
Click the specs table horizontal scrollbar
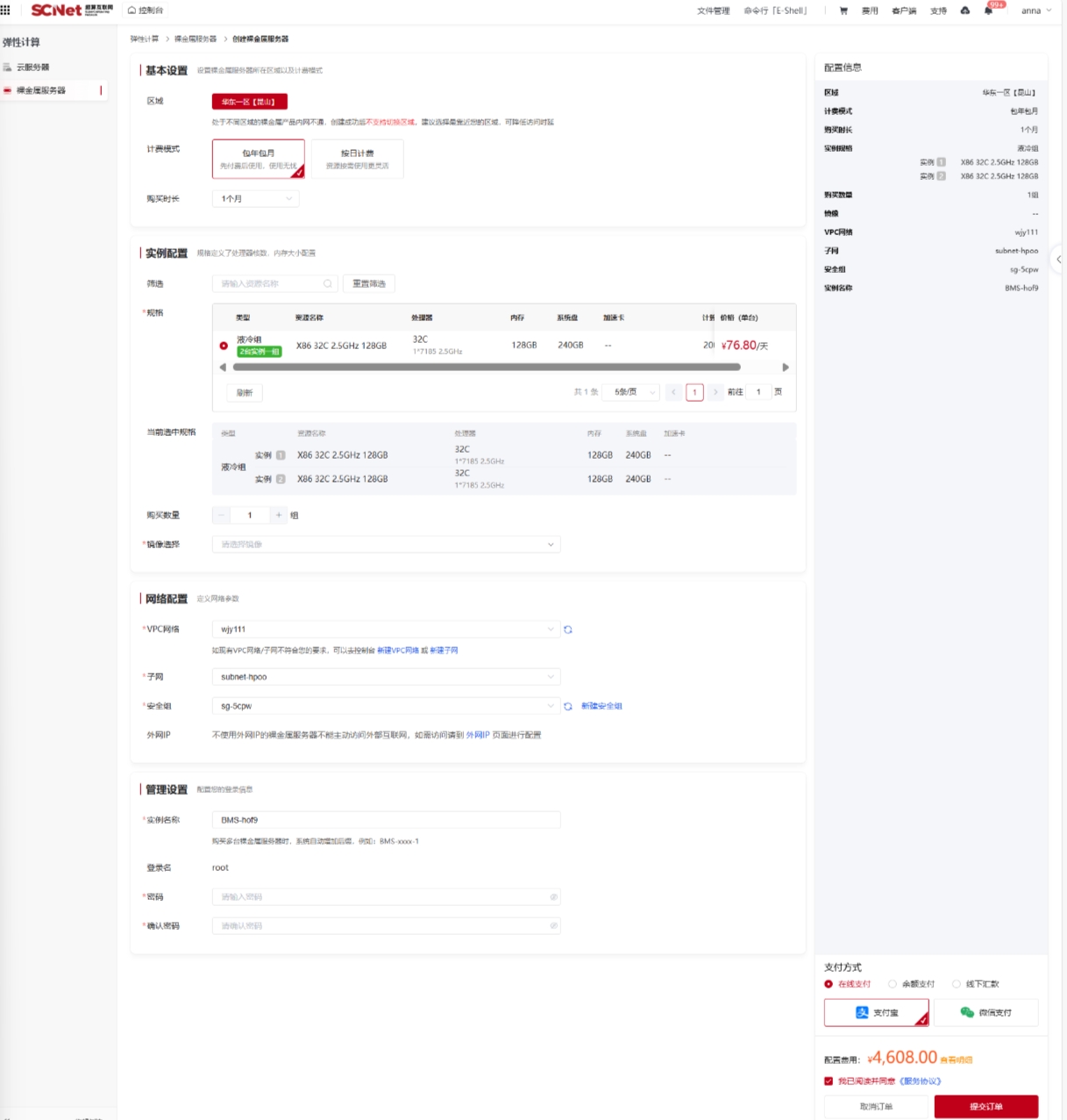(x=487, y=367)
